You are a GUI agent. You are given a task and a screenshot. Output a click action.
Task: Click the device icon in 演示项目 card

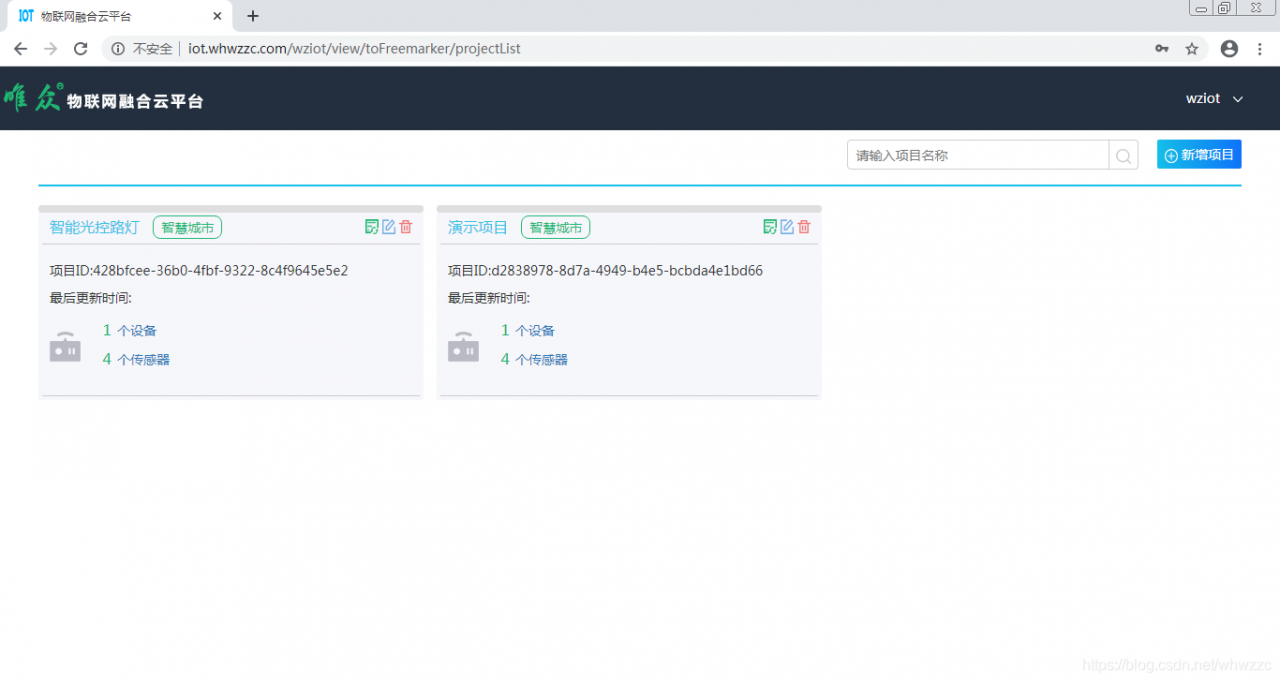tap(463, 346)
